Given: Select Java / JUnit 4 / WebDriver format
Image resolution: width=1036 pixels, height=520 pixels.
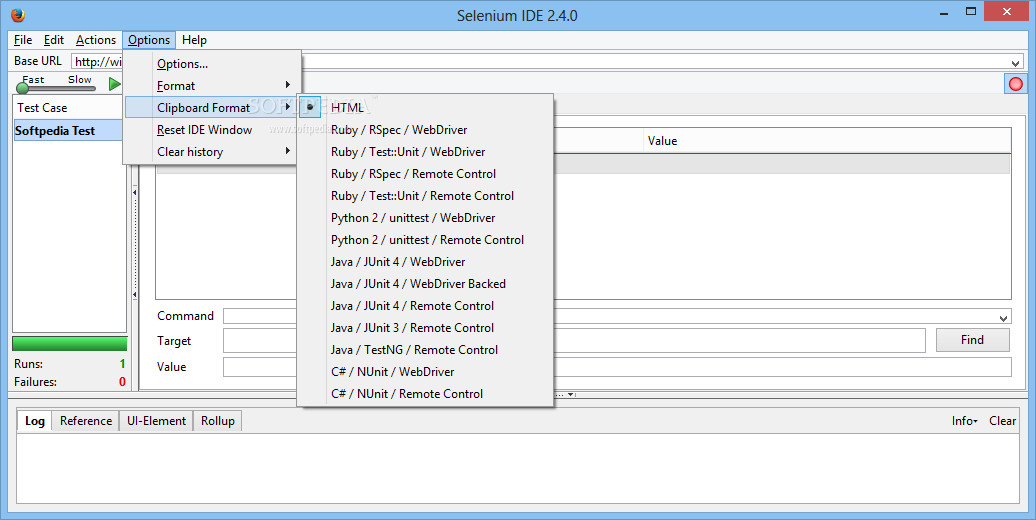Looking at the screenshot, I should click(x=425, y=262).
